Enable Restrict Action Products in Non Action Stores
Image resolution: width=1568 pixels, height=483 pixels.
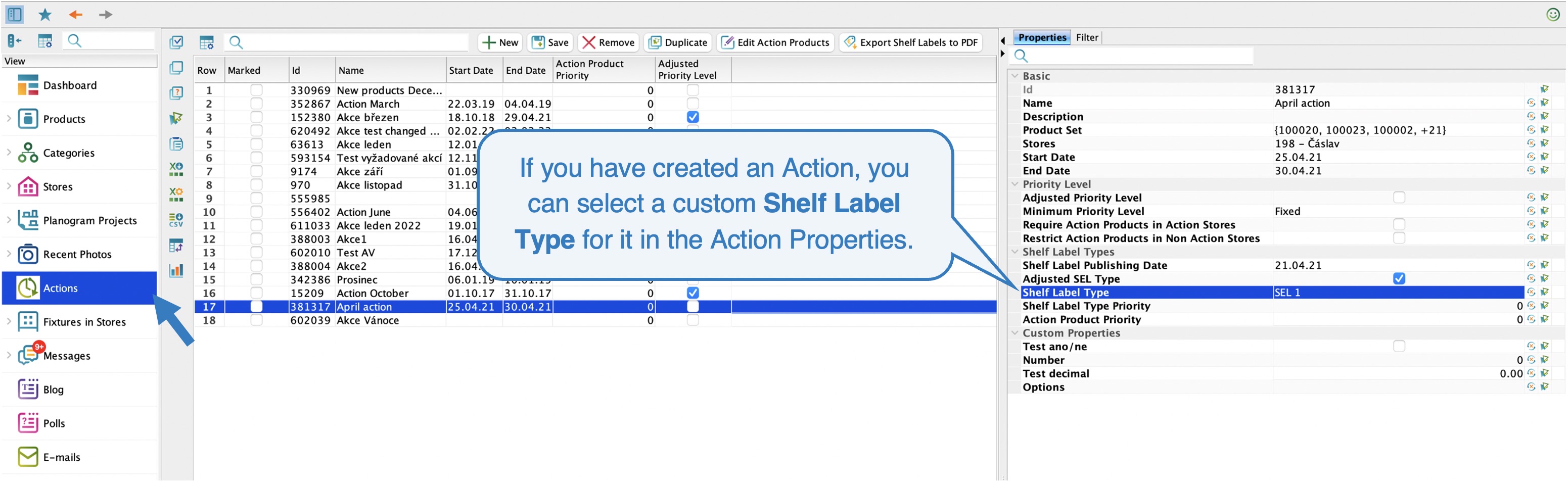pyautogui.click(x=1399, y=238)
